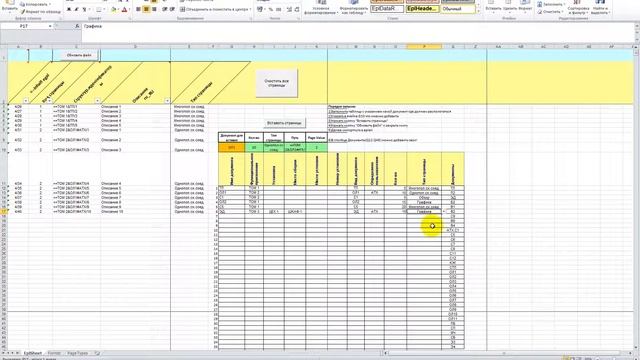The height and width of the screenshot is (360, 640).
Task: Select the orange cell under Документ для вставки
Action: click(231, 147)
